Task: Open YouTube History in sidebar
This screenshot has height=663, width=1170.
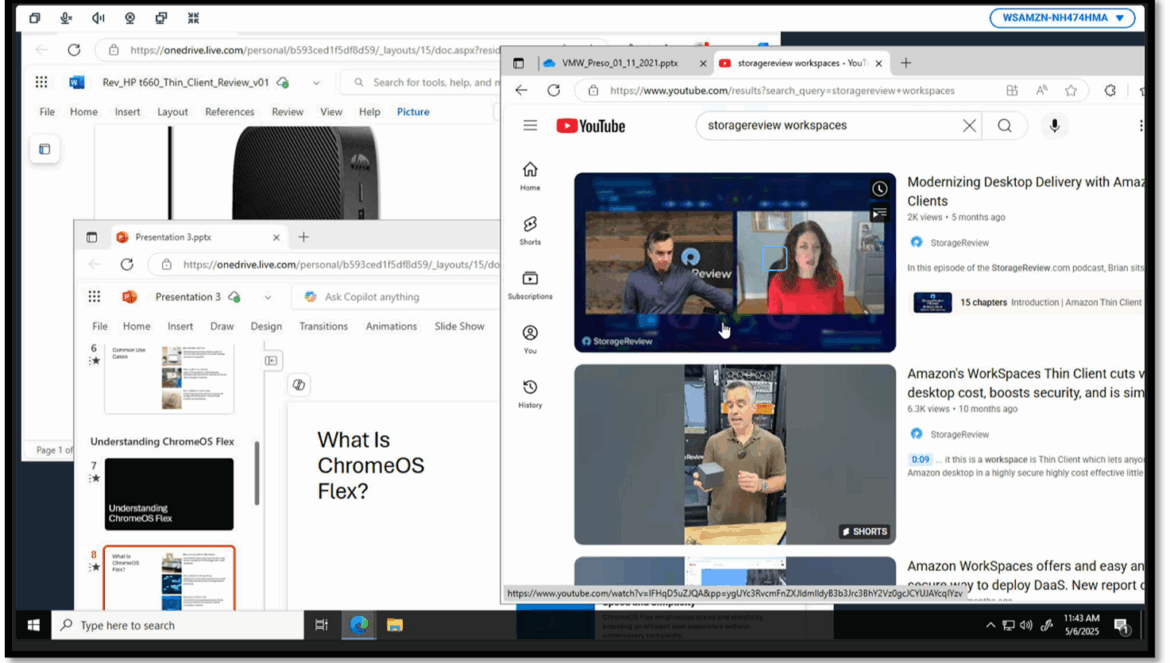Action: (530, 394)
